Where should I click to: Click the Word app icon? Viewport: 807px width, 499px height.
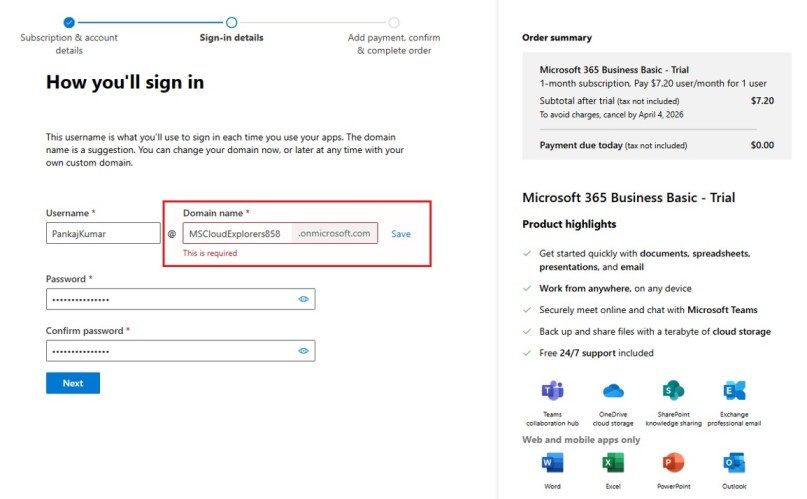552,462
